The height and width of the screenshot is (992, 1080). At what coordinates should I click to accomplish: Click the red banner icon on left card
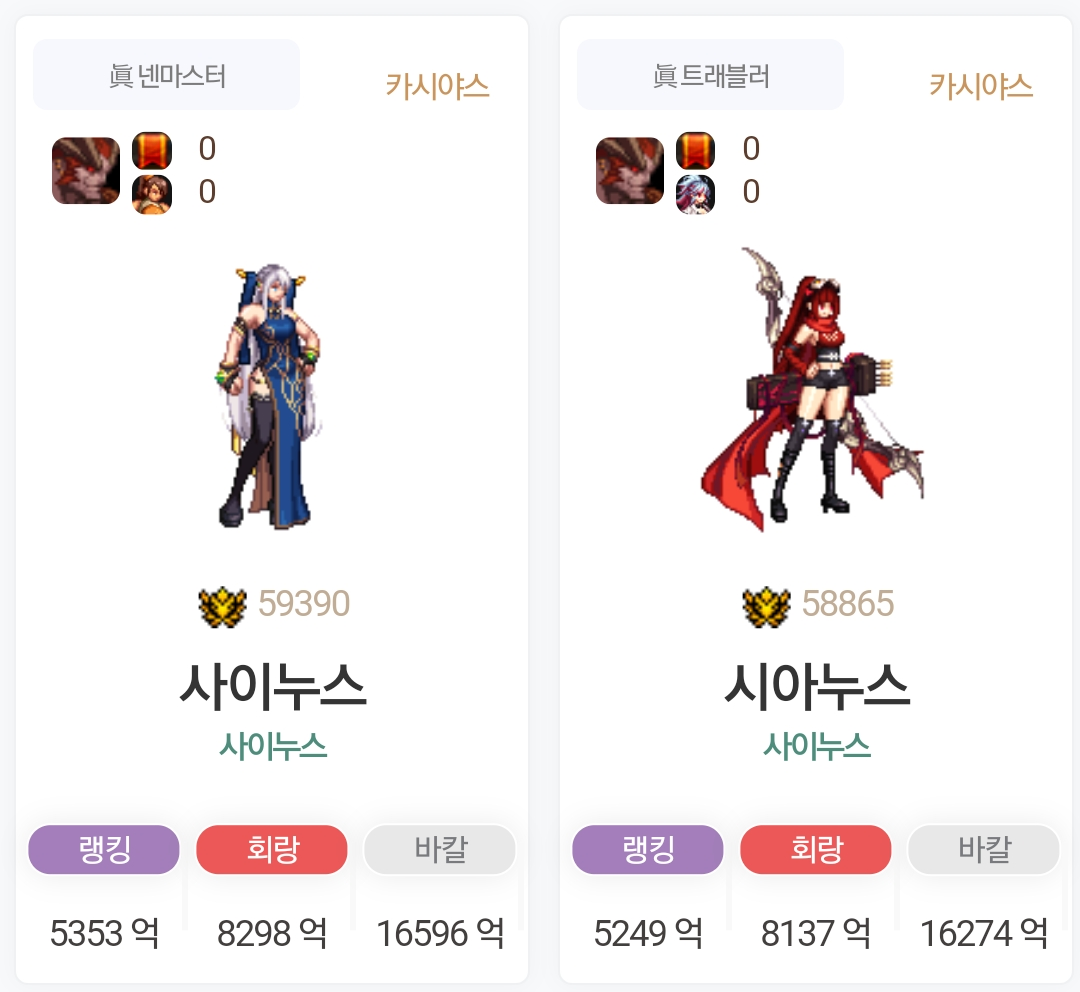[152, 151]
